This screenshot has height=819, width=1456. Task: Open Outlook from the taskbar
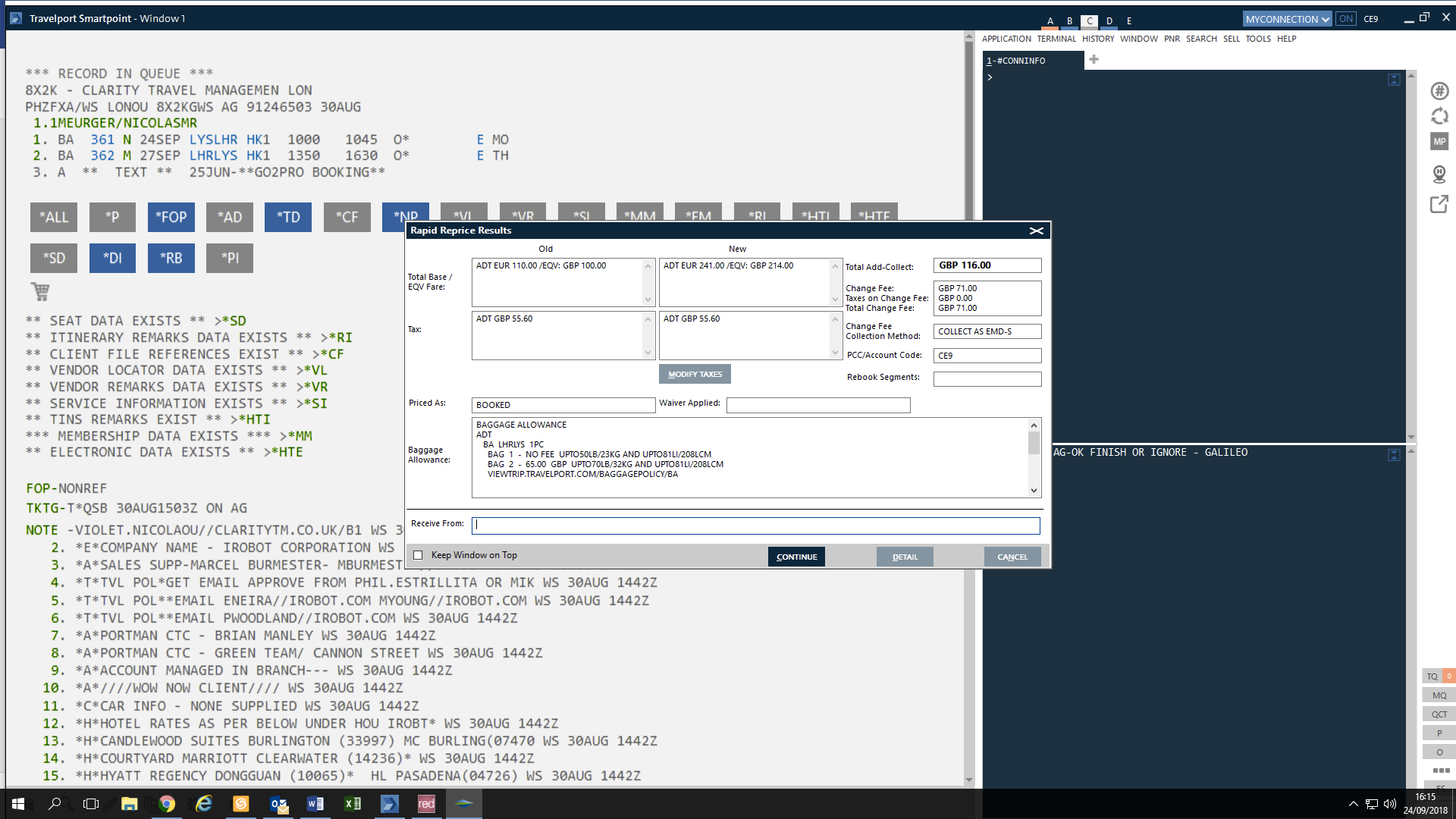coord(278,804)
